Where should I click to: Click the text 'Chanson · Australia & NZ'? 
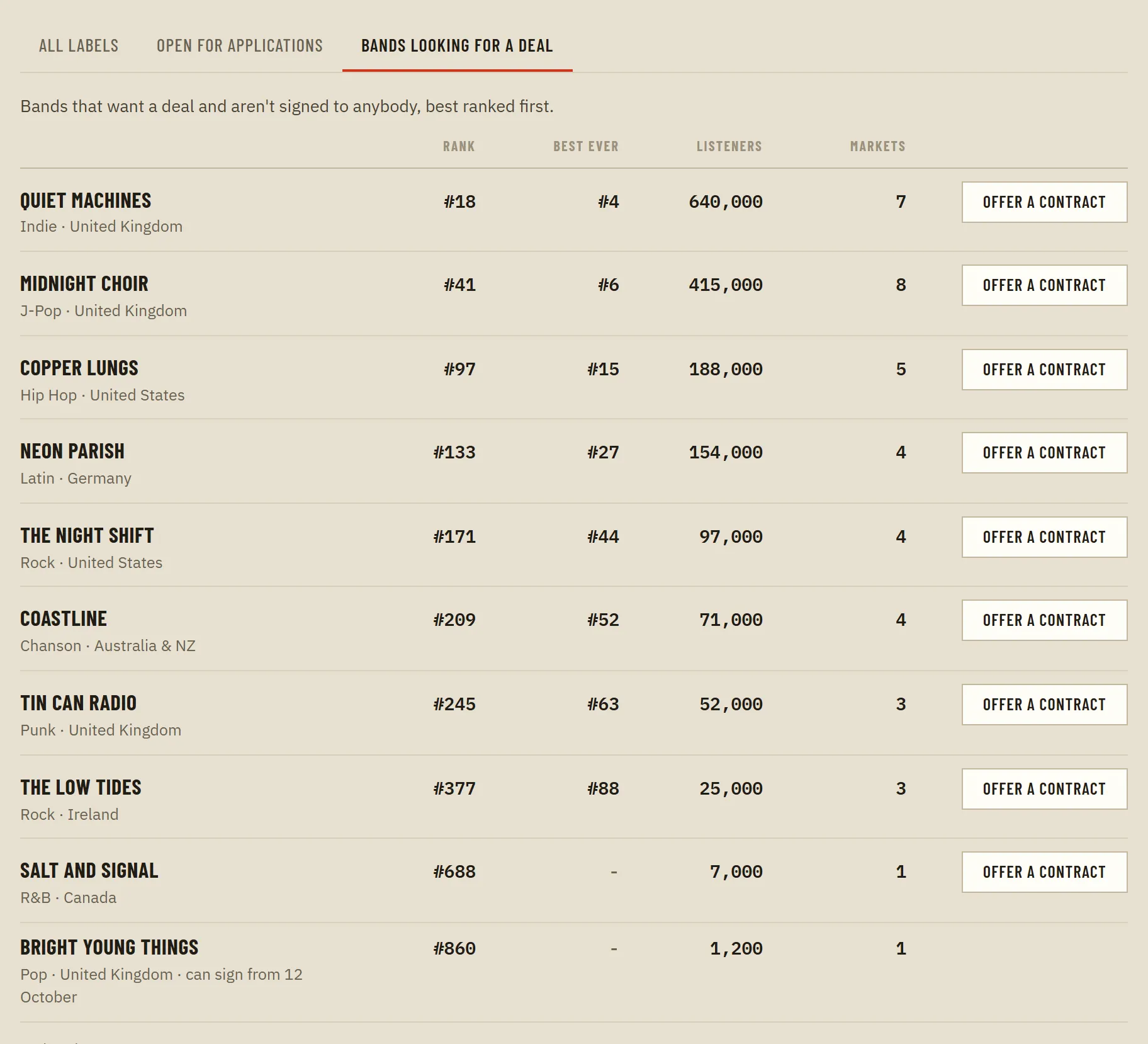pyautogui.click(x=108, y=646)
